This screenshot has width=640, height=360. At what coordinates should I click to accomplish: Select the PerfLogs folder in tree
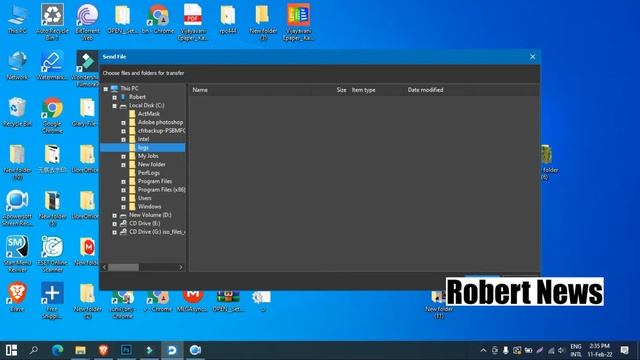[x=149, y=173]
